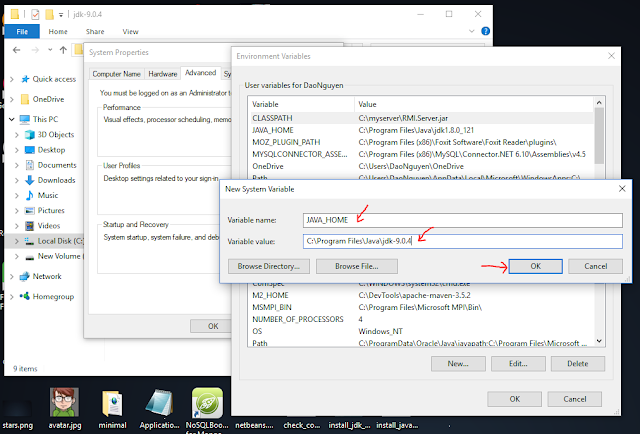Select the NoSQLBooster desktop shortcut icon
640x434 pixels.
point(207,410)
